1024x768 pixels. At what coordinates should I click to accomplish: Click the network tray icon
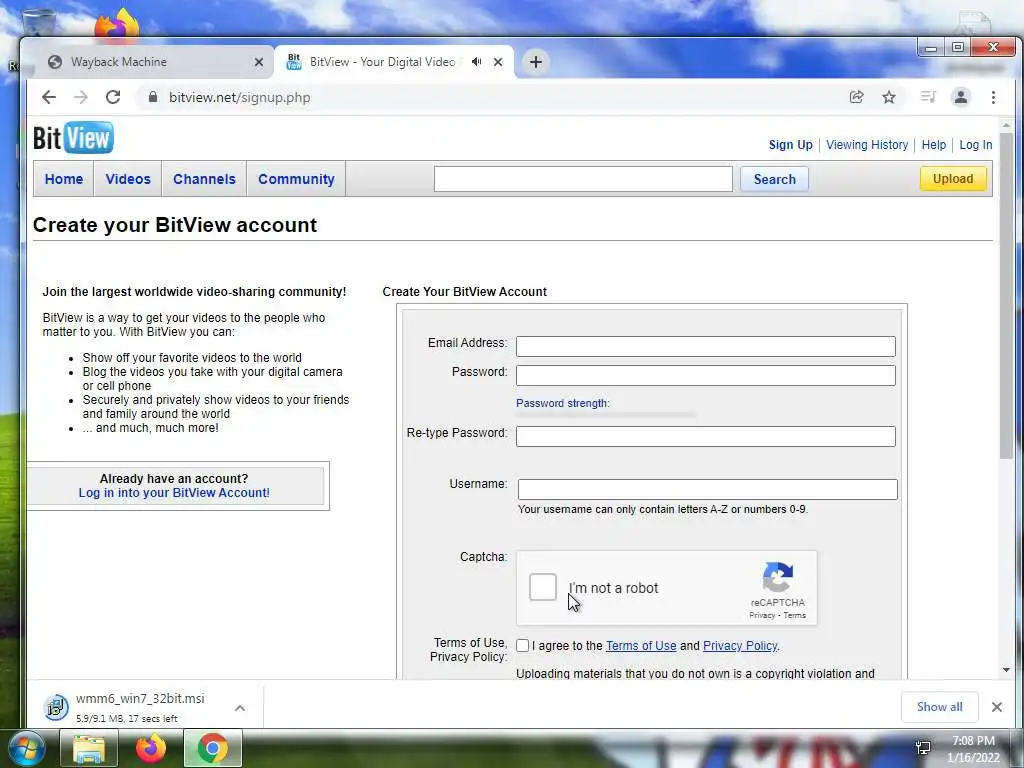pos(923,748)
